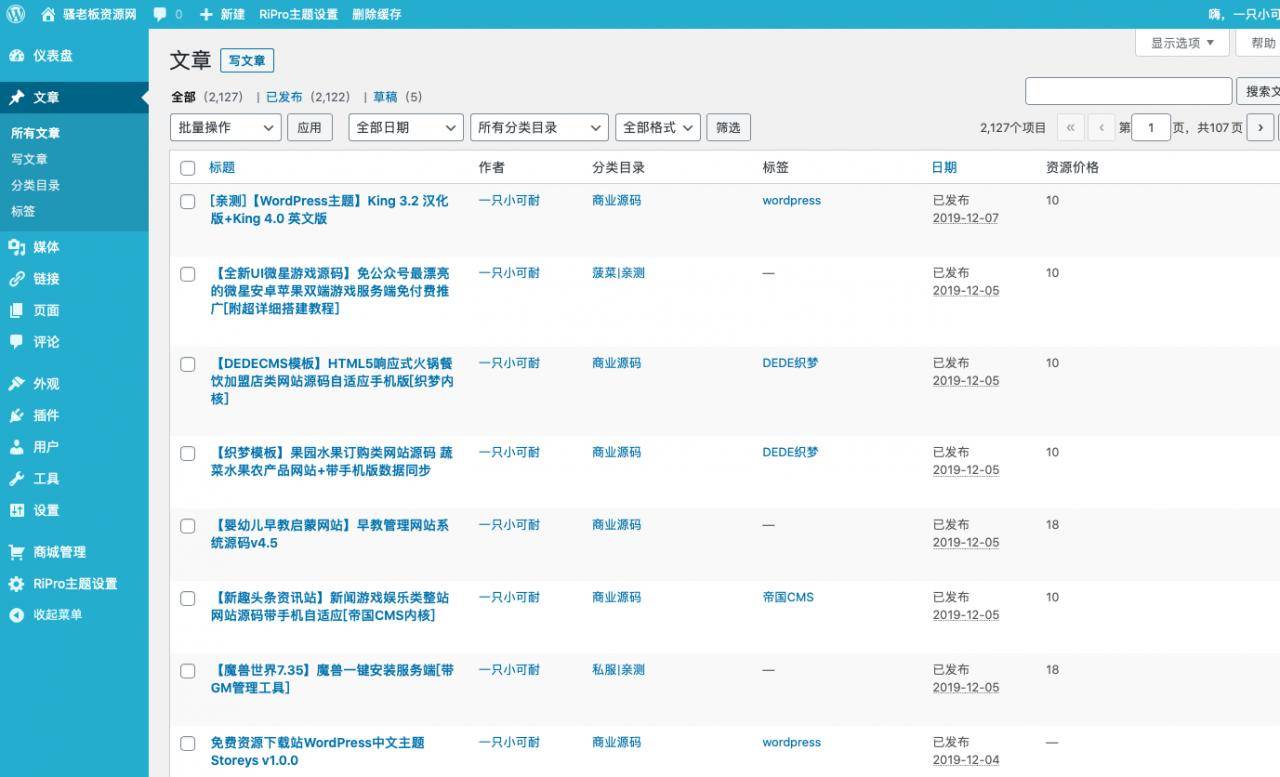Select all posts via header checkbox
The width and height of the screenshot is (1280, 777).
[x=187, y=168]
